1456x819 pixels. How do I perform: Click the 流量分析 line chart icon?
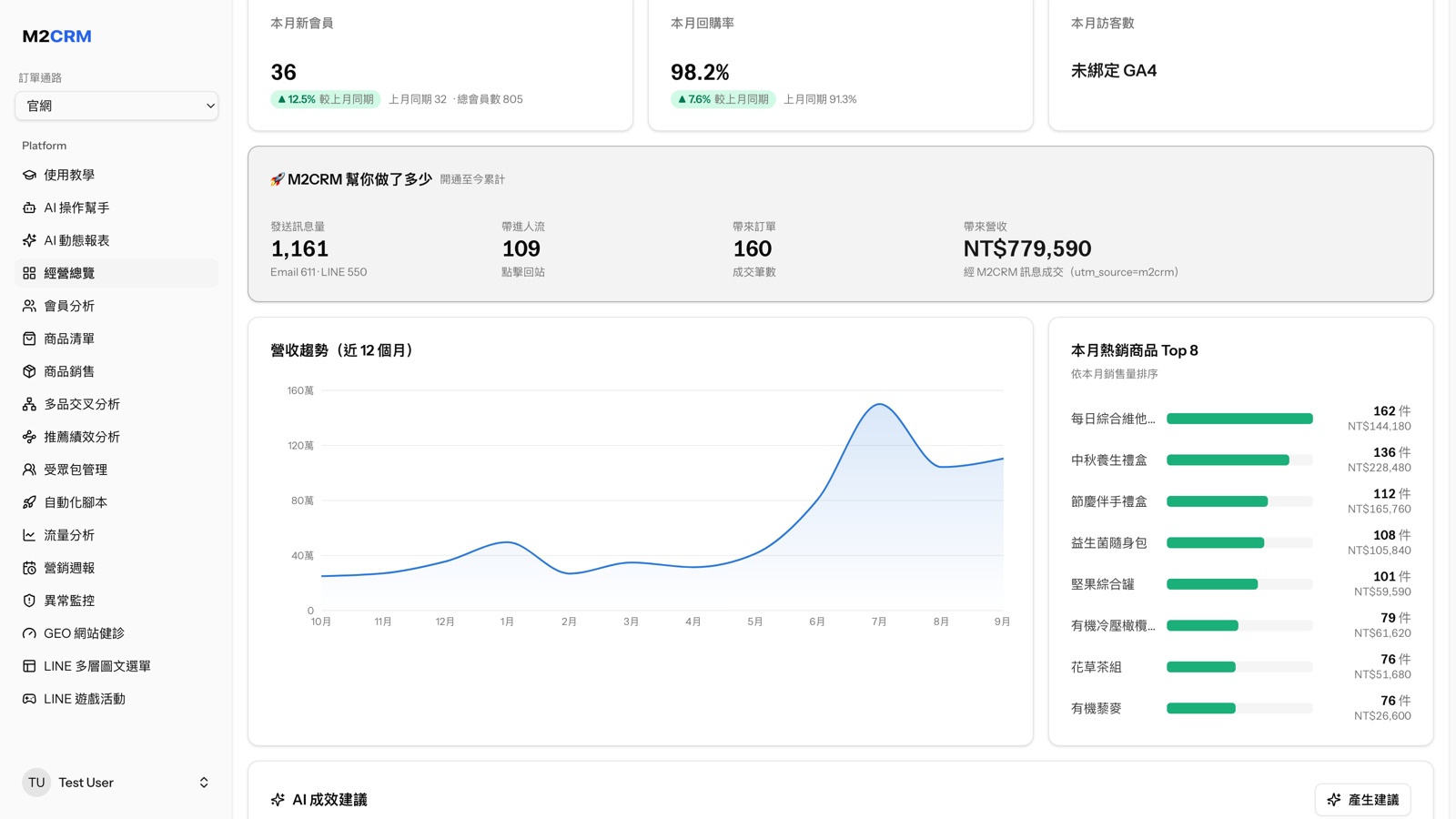point(29,535)
